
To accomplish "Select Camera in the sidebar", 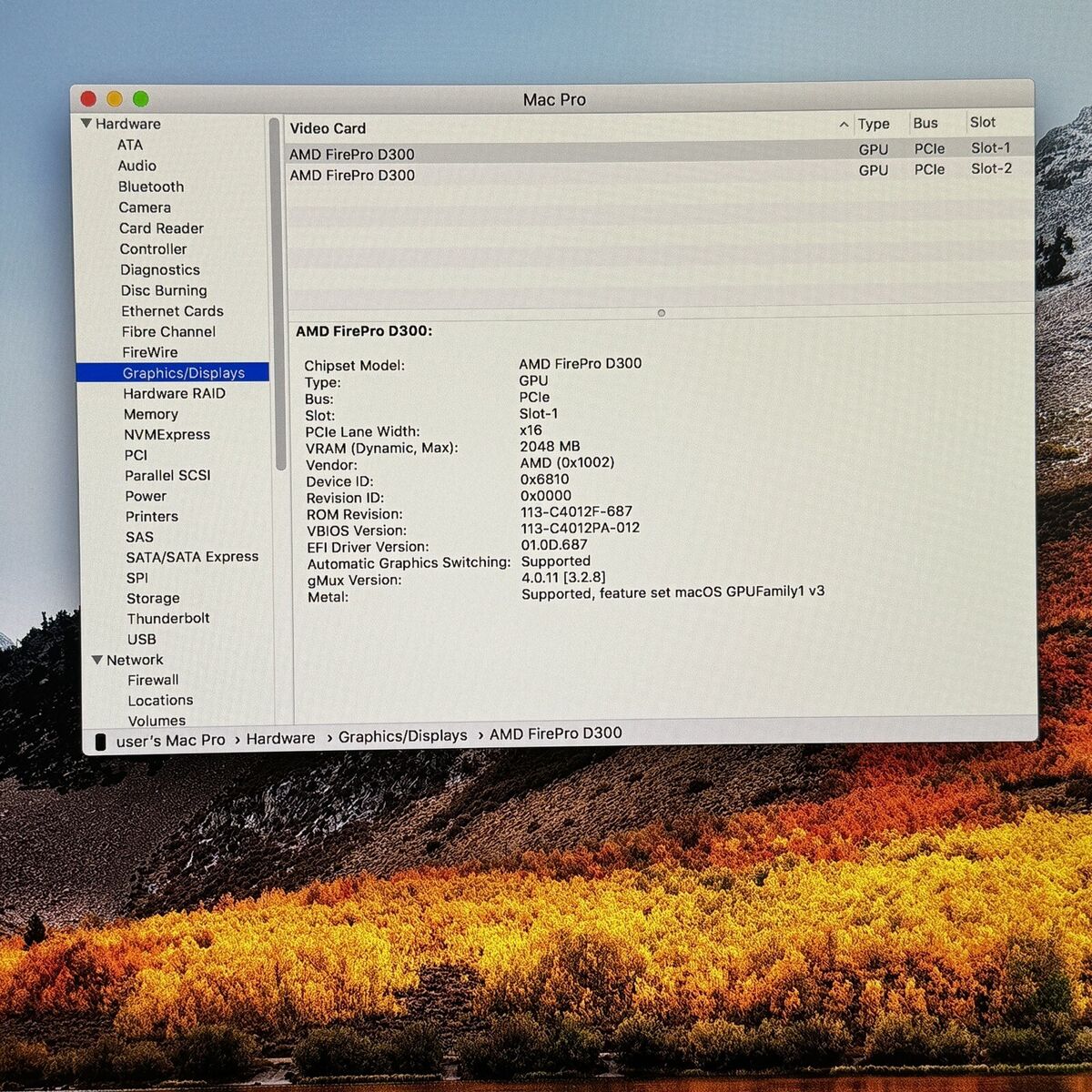I will point(145,207).
